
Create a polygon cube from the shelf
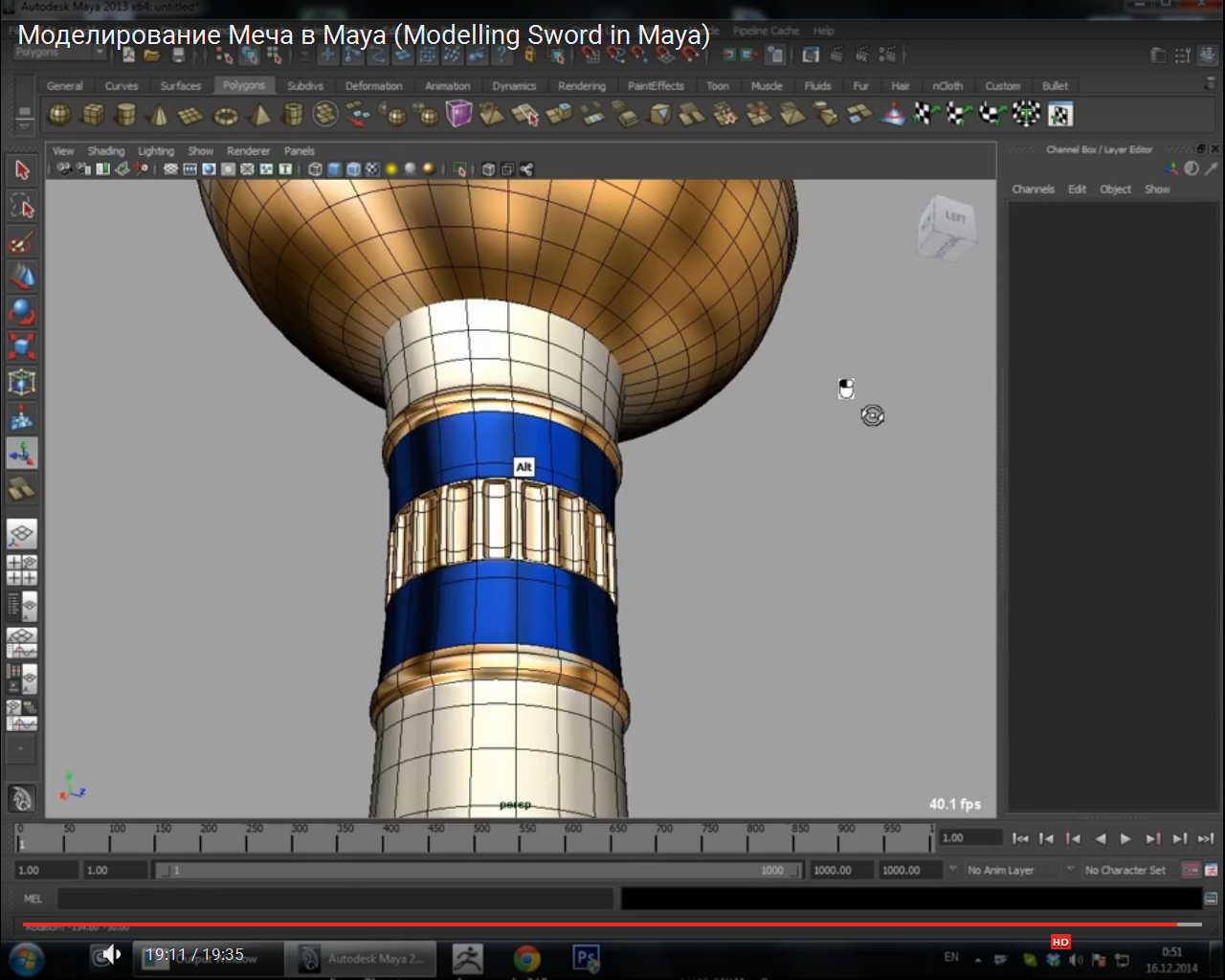click(x=93, y=114)
